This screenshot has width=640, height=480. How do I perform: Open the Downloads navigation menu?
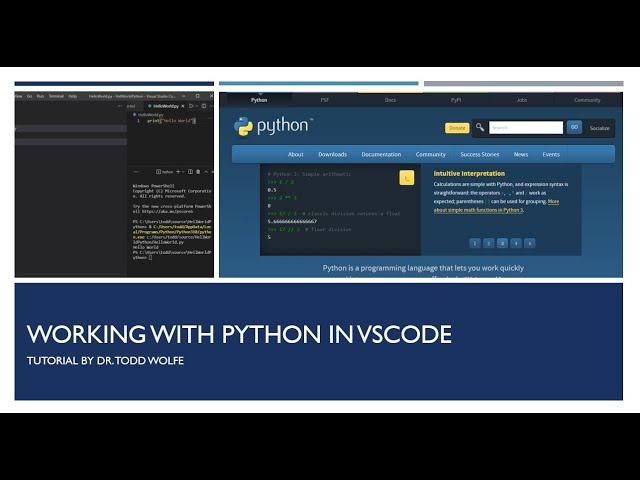coord(333,154)
